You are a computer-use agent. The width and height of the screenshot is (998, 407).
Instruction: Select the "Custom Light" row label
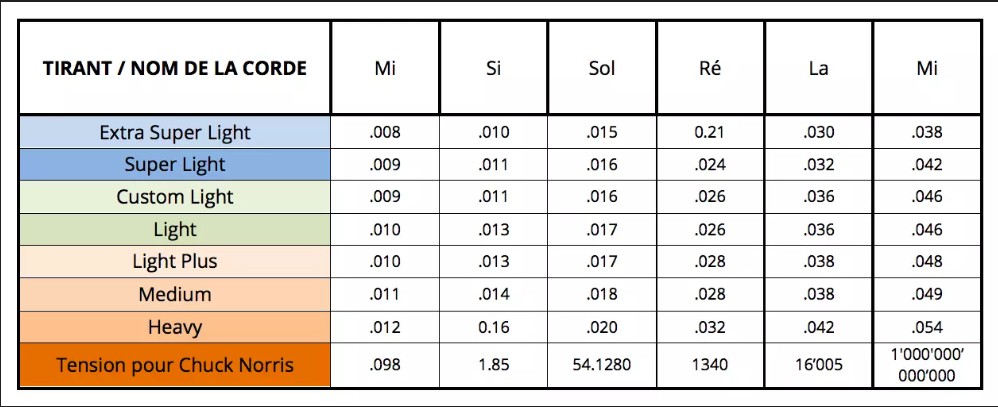pos(175,197)
